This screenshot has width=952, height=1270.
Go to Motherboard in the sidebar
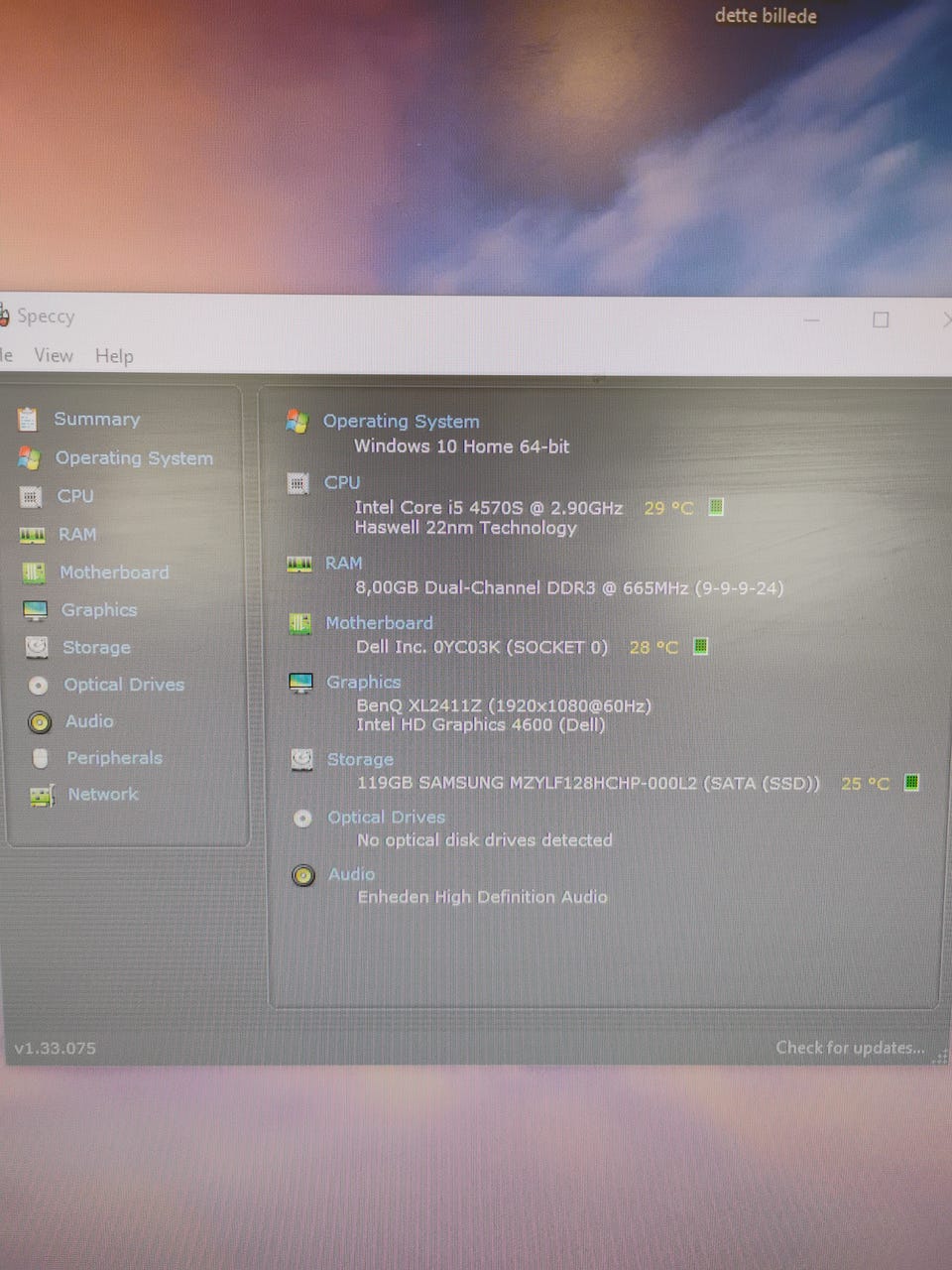(114, 572)
